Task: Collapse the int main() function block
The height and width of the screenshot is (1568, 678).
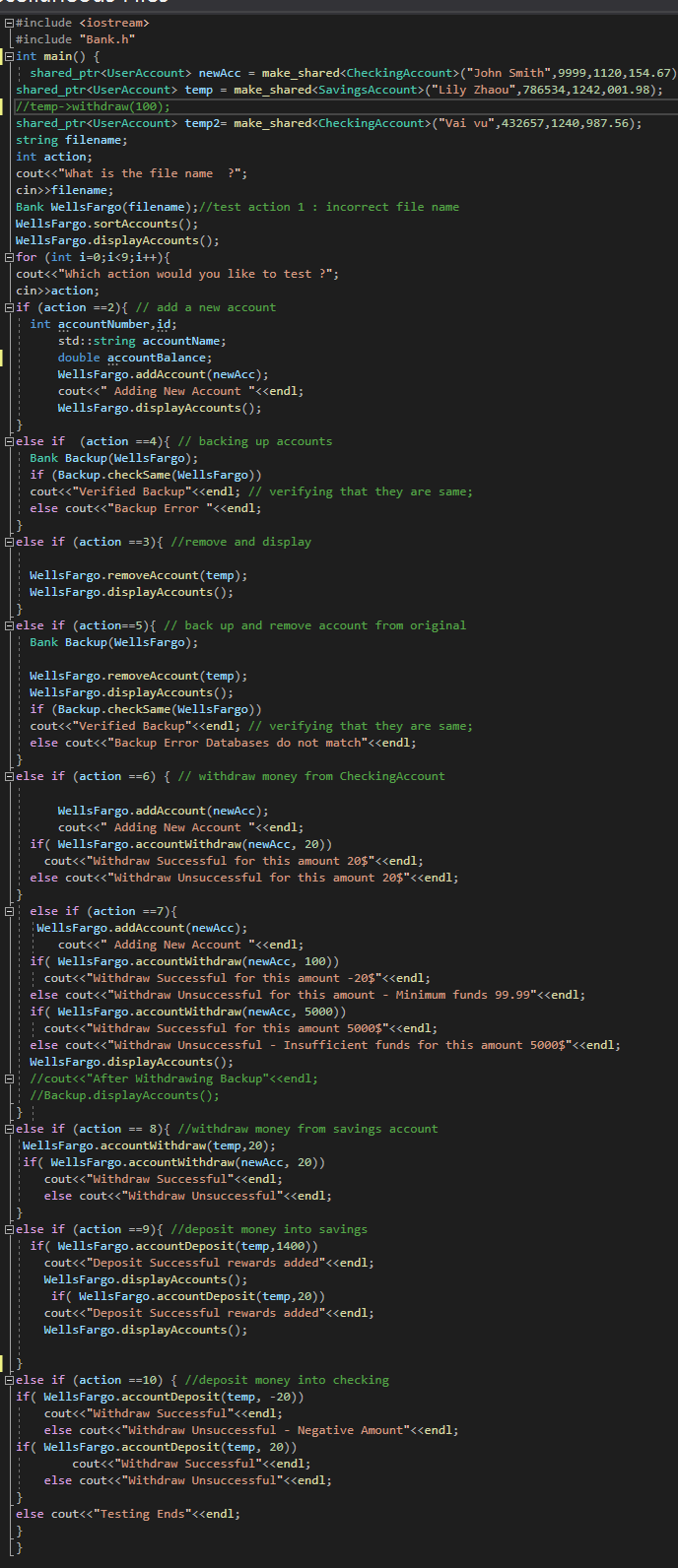Action: click(x=8, y=56)
